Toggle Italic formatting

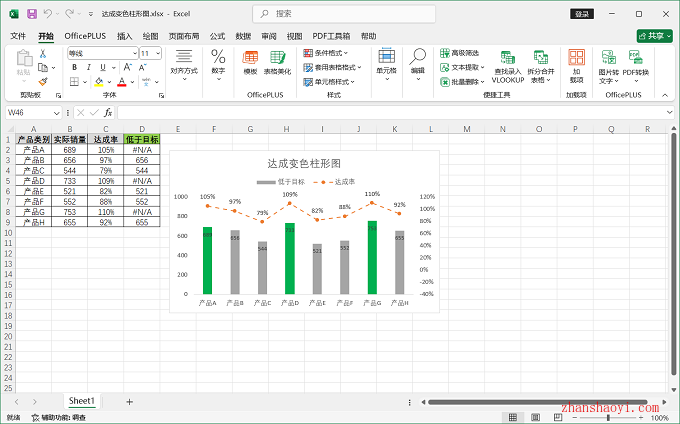click(88, 67)
